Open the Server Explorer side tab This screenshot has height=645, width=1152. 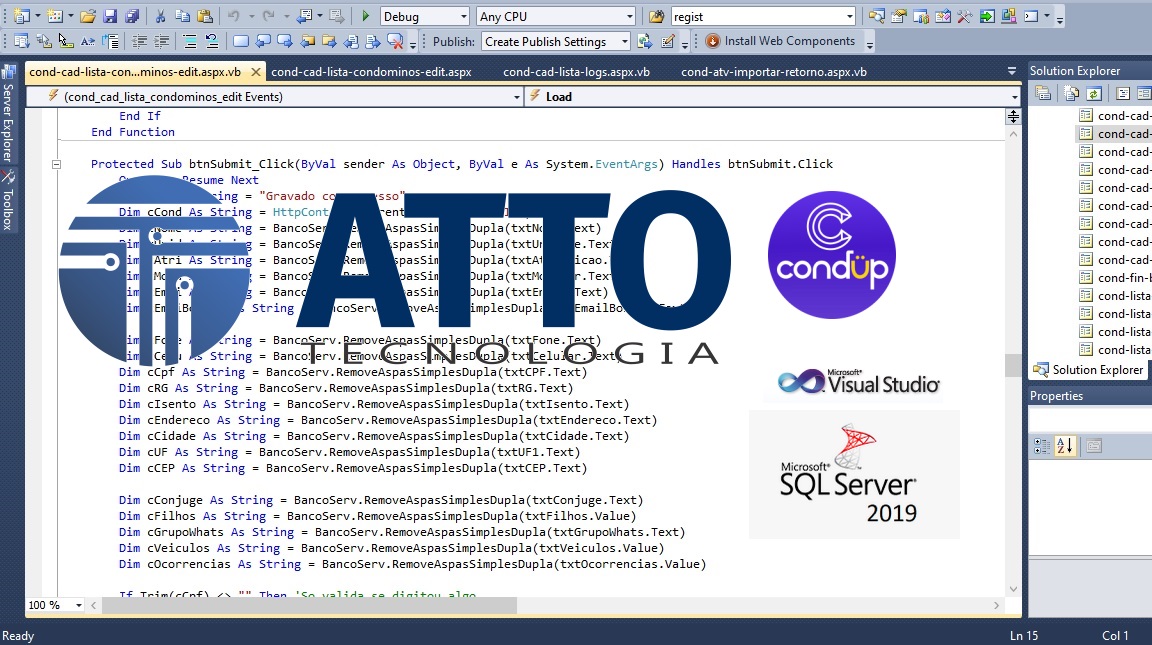8,115
